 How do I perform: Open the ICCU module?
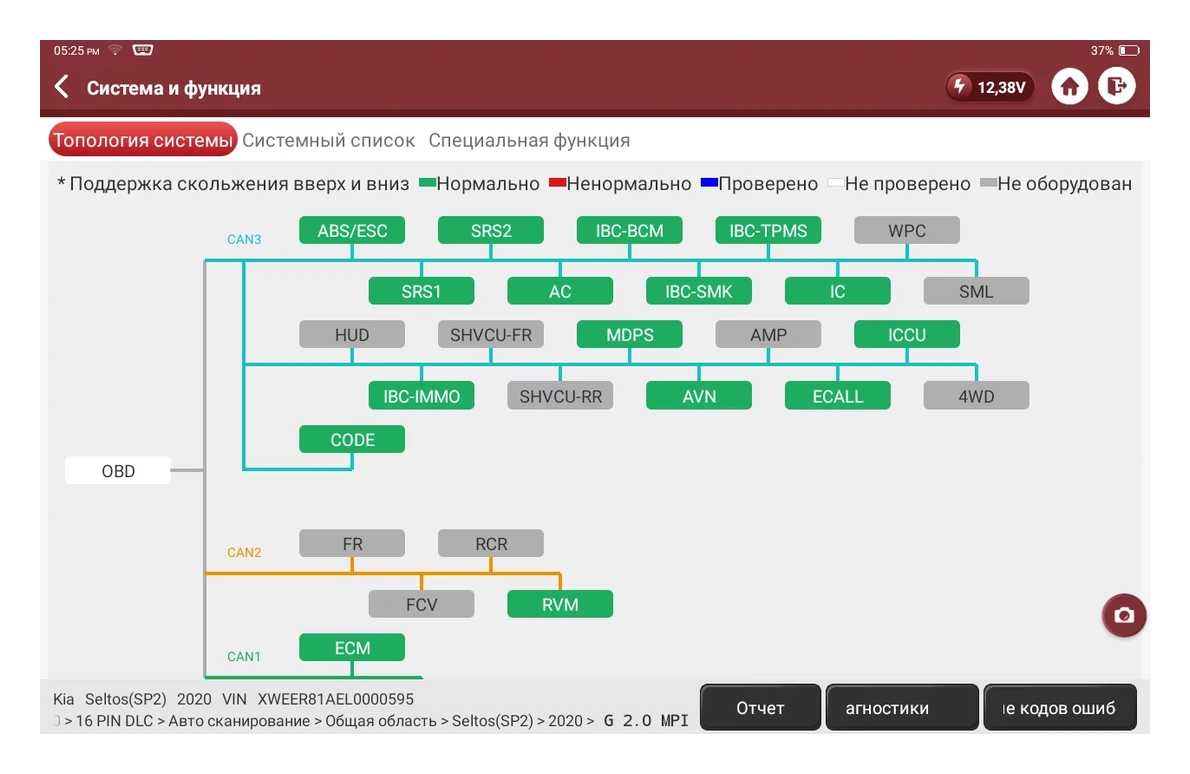(907, 334)
